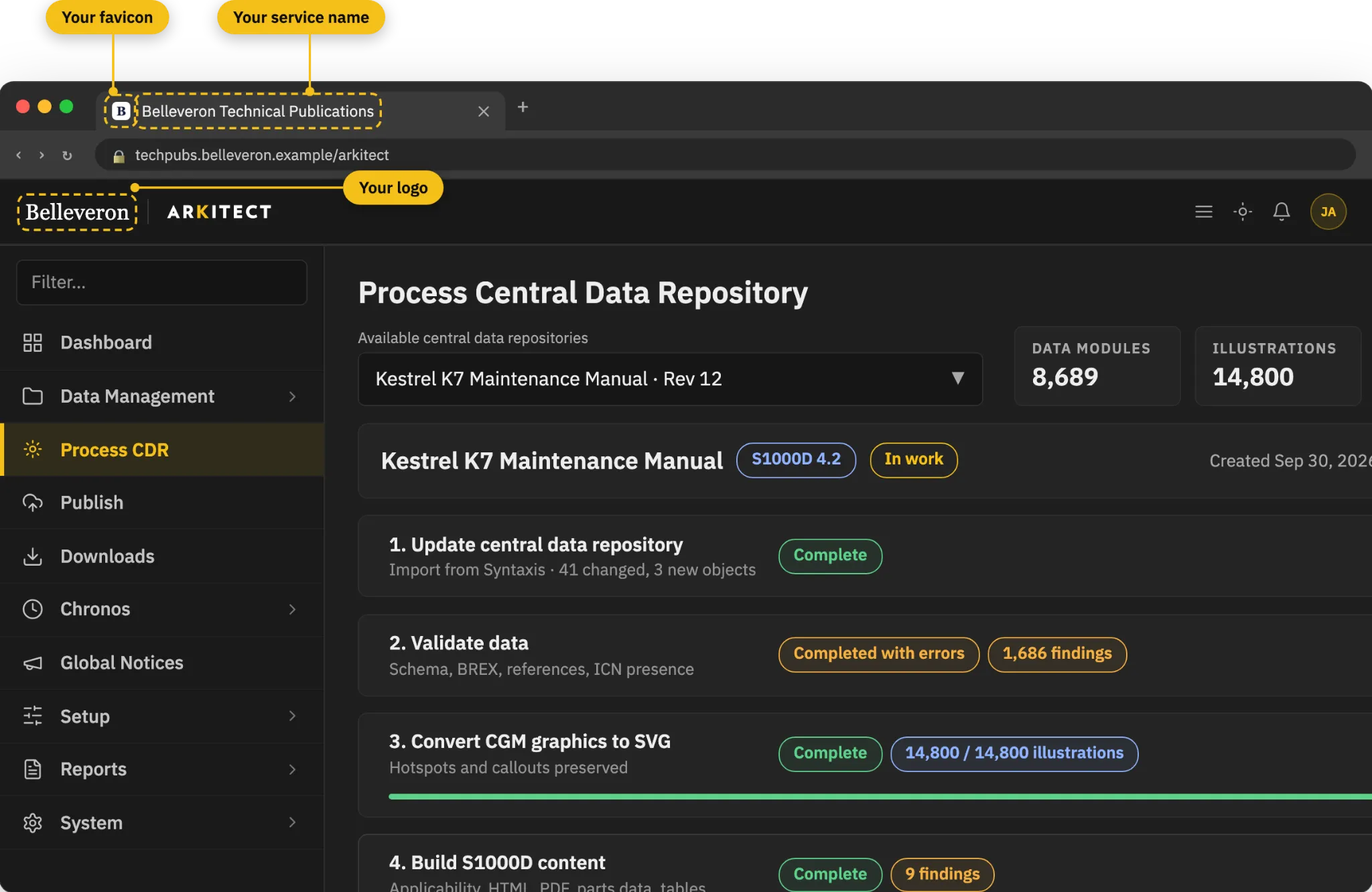Click the Belleveron logo
Viewport: 1372px width, 892px height.
[77, 212]
